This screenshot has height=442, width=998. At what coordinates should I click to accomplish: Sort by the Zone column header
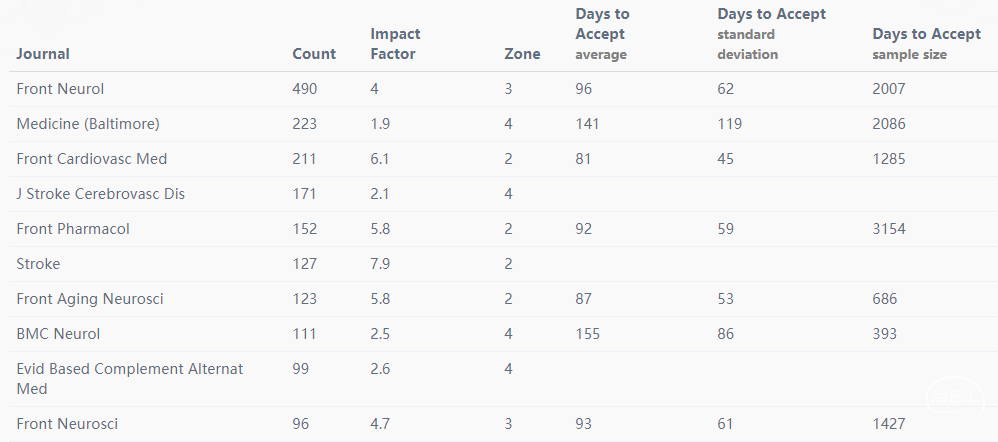pyautogui.click(x=522, y=54)
